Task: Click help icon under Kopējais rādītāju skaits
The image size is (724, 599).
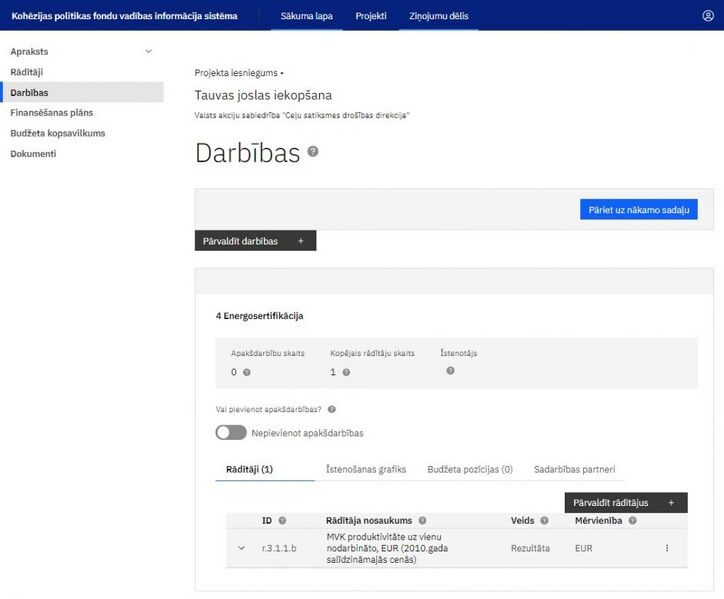Action: 346,372
